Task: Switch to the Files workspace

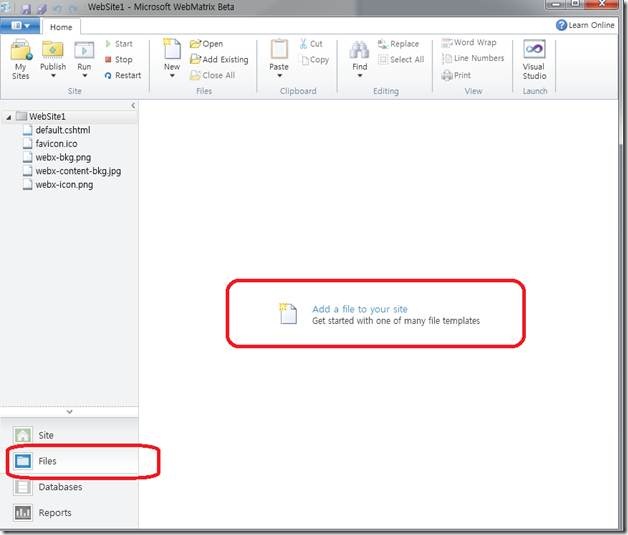Action: point(69,461)
